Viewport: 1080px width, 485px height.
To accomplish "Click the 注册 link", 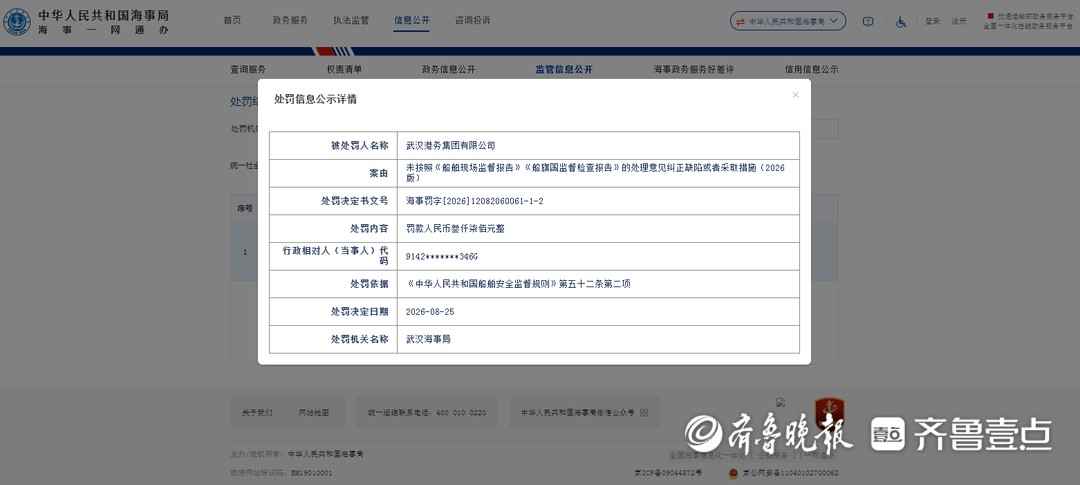I will coord(959,21).
